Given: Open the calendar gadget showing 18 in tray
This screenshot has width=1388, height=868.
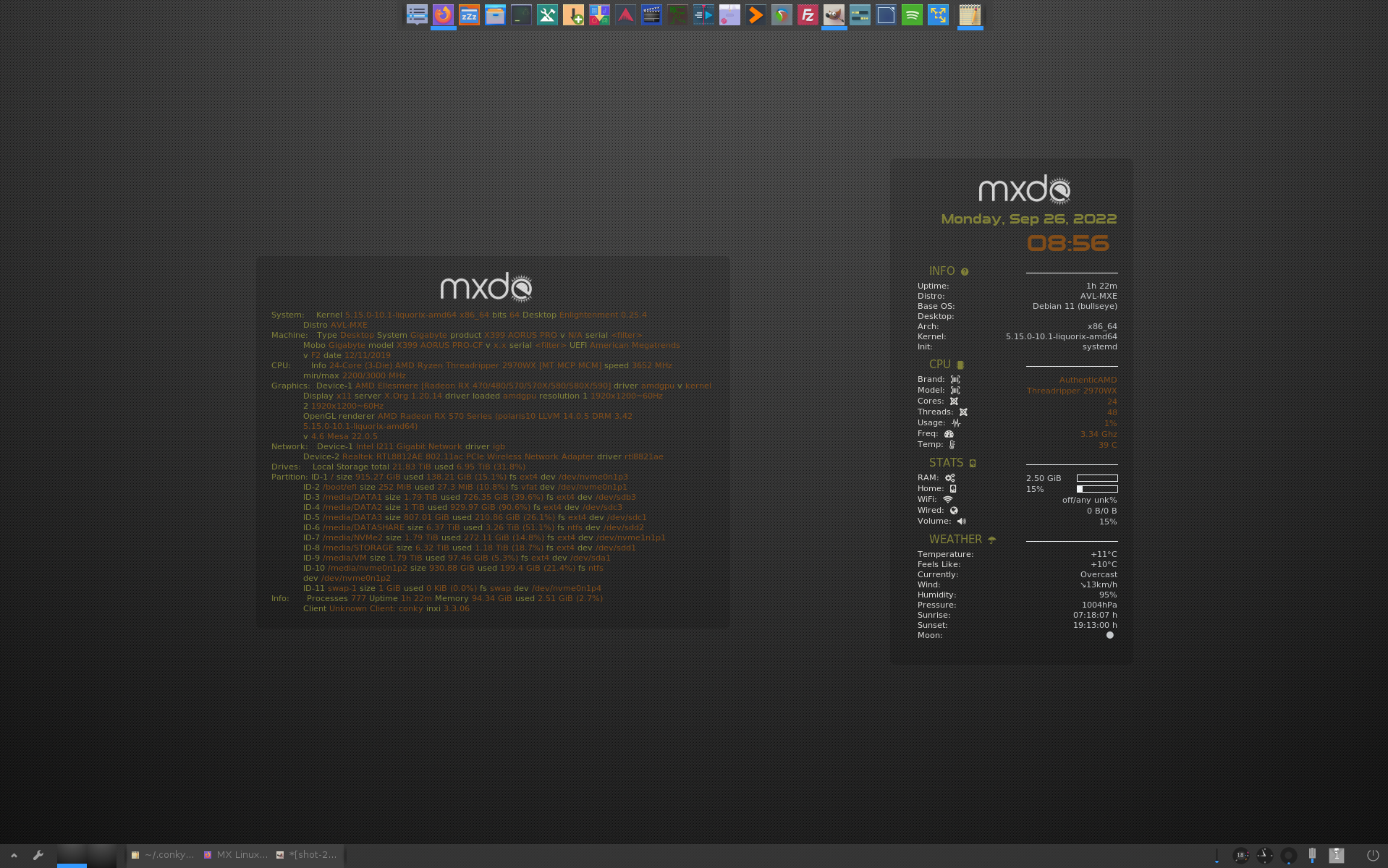Looking at the screenshot, I should (1241, 856).
